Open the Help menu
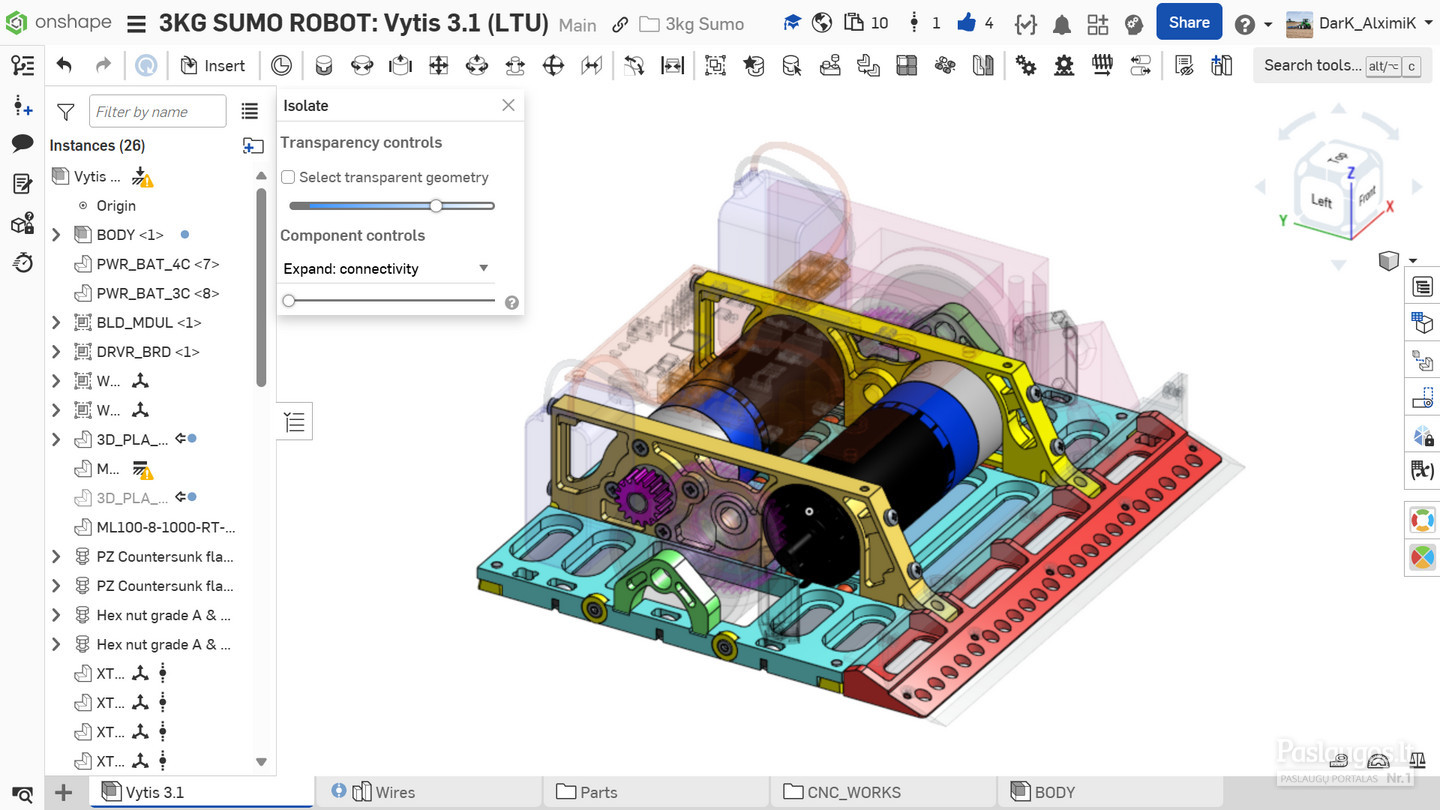This screenshot has height=810, width=1440. pos(1252,24)
